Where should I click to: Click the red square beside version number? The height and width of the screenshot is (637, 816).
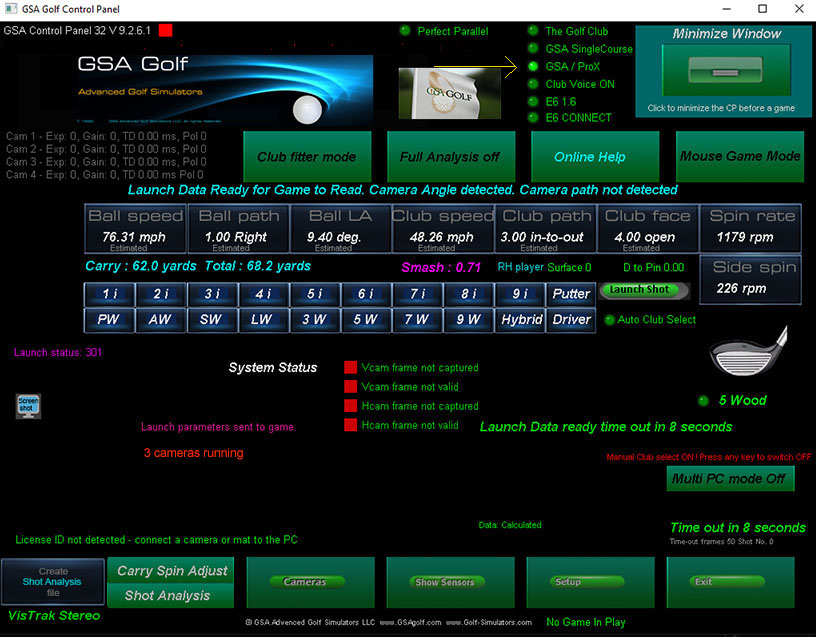165,31
